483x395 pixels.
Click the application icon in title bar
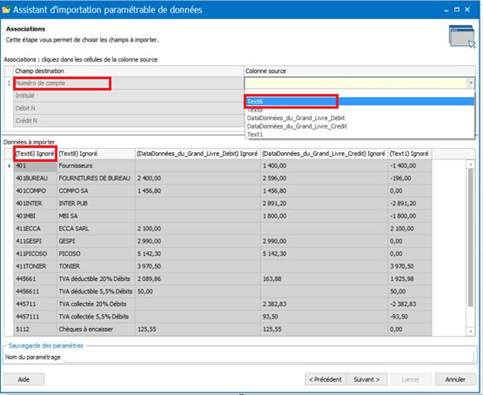click(6, 10)
